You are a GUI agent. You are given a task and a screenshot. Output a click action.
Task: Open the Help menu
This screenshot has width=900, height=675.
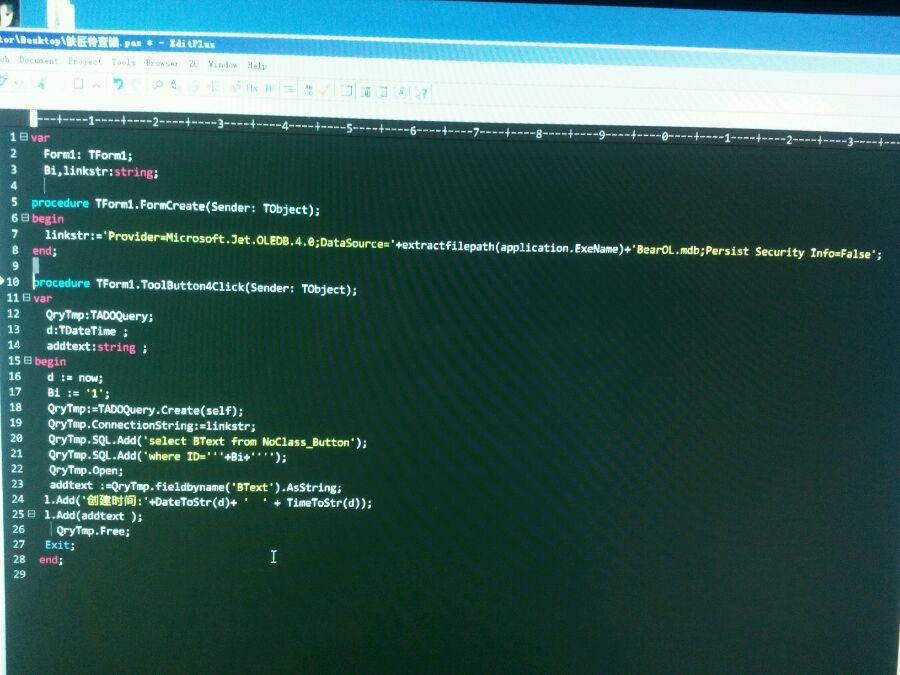[257, 66]
